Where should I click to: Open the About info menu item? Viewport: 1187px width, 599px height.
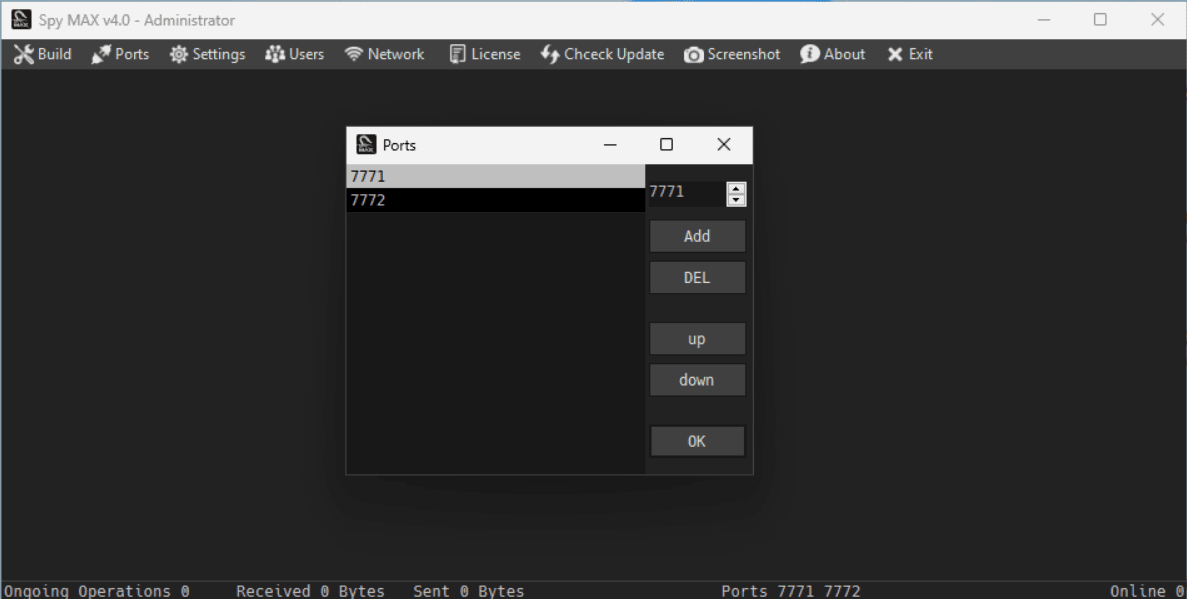pyautogui.click(x=833, y=55)
